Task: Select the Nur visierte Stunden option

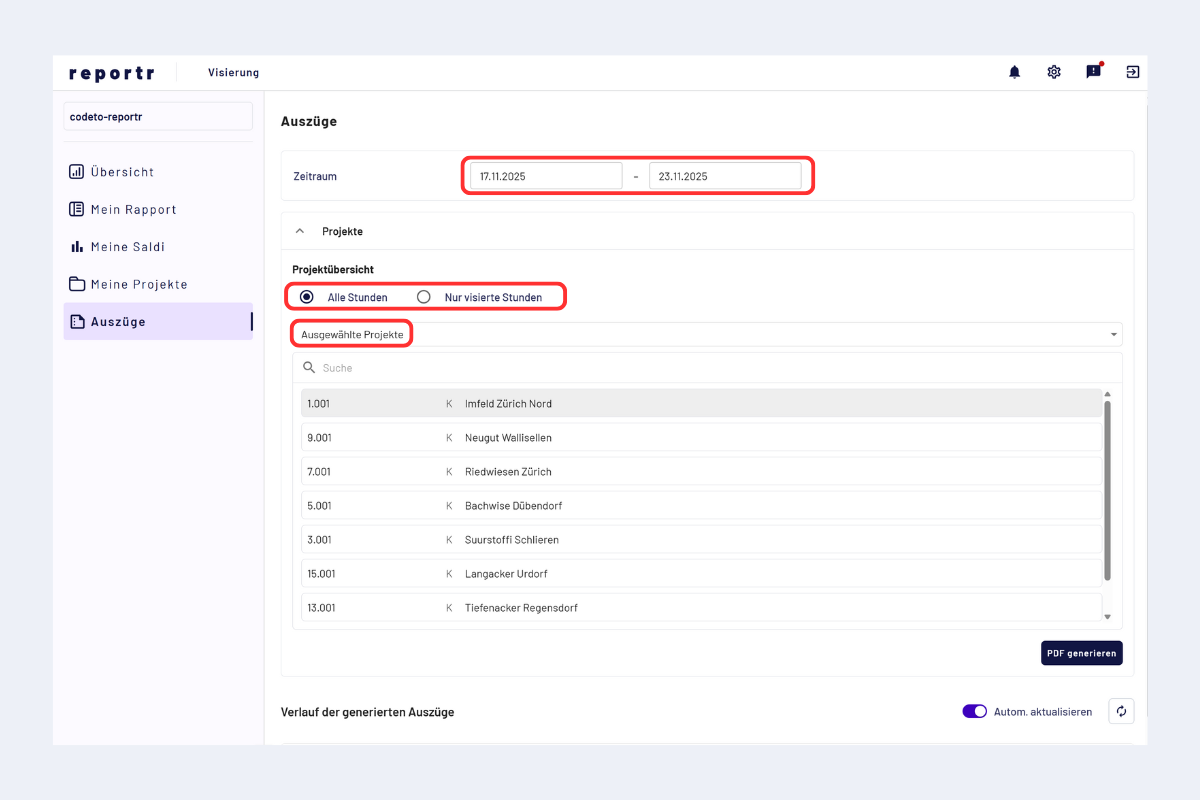Action: (x=424, y=297)
